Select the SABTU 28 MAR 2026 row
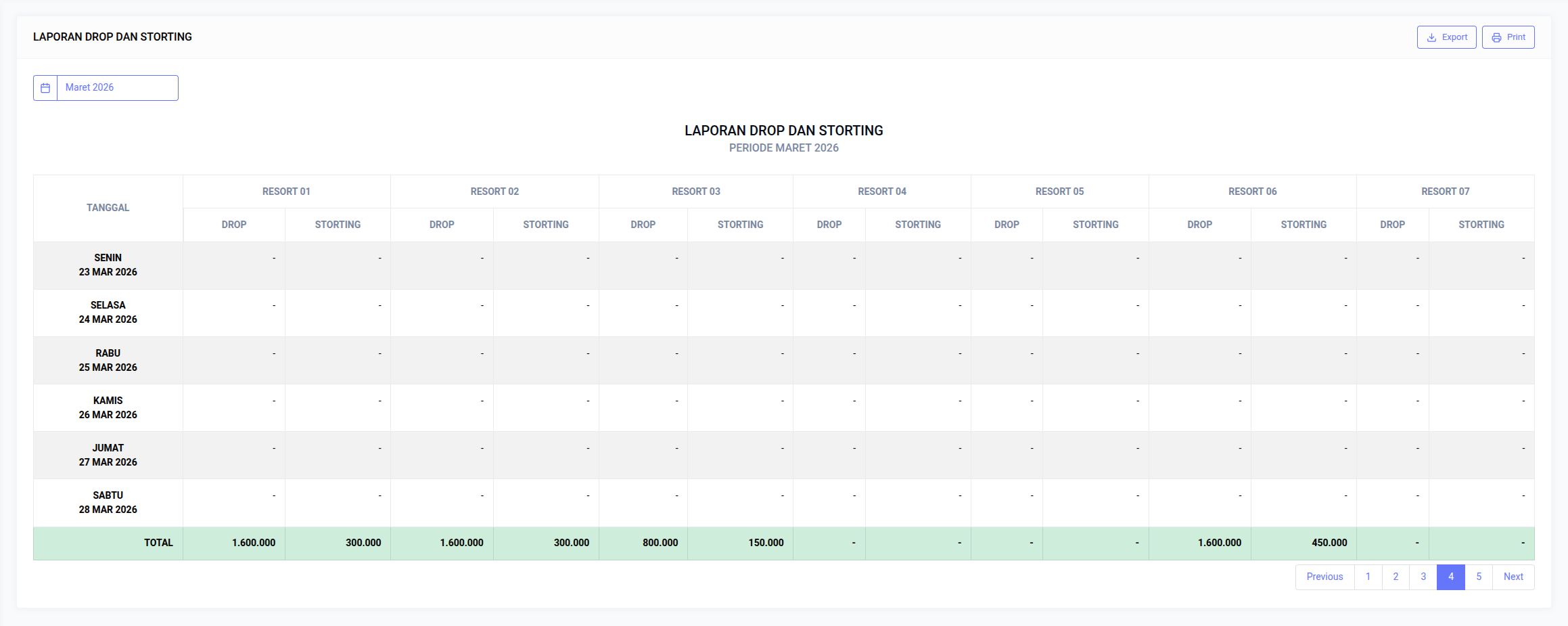This screenshot has width=1568, height=626. 108,503
